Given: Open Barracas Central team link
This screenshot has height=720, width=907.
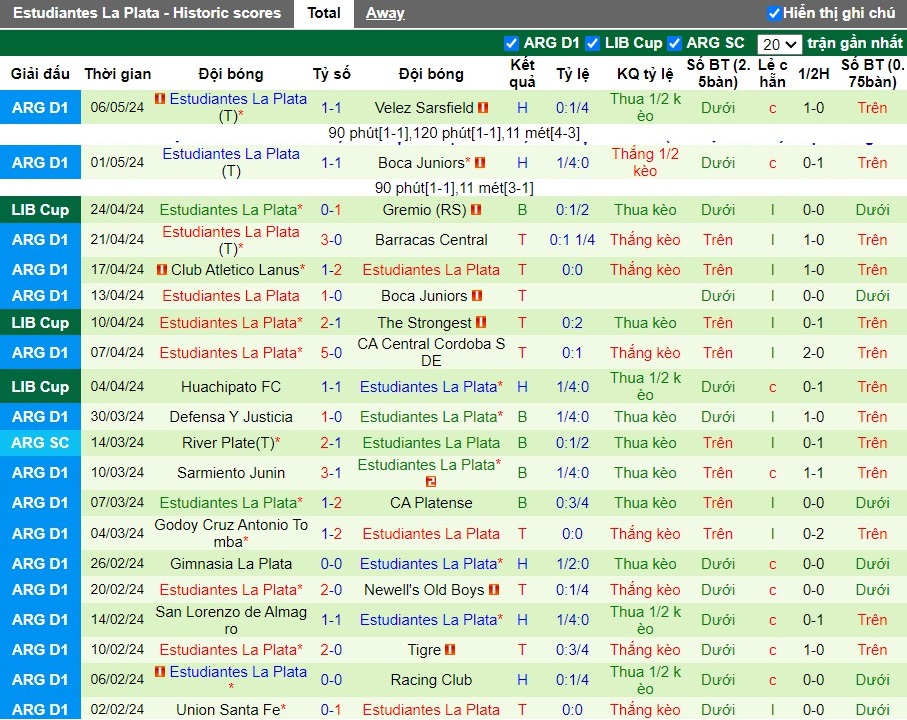Looking at the screenshot, I should coord(431,239).
